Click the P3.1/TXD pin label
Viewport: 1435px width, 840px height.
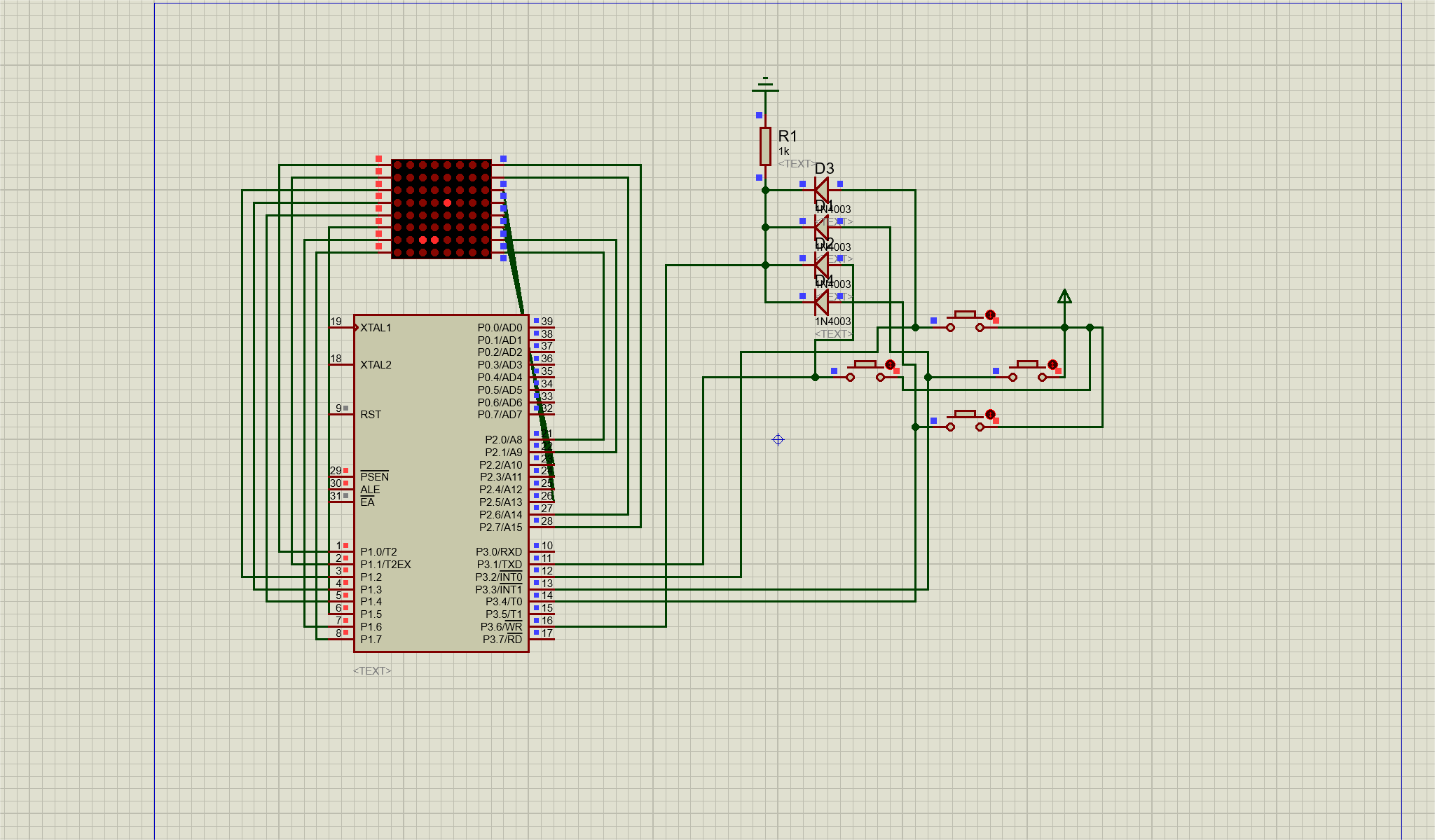pos(500,564)
